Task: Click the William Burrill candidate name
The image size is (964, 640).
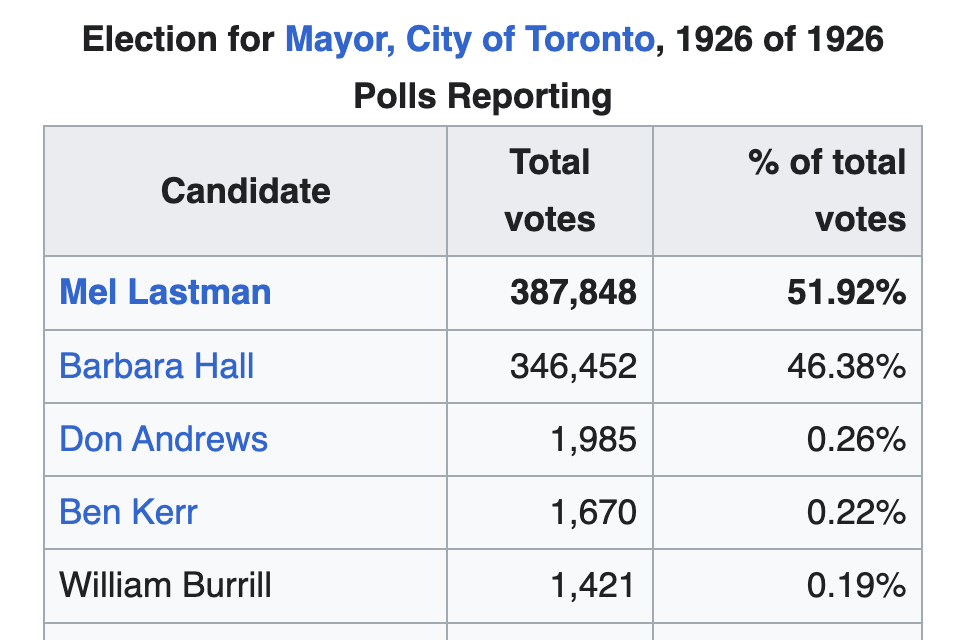Action: (x=165, y=585)
